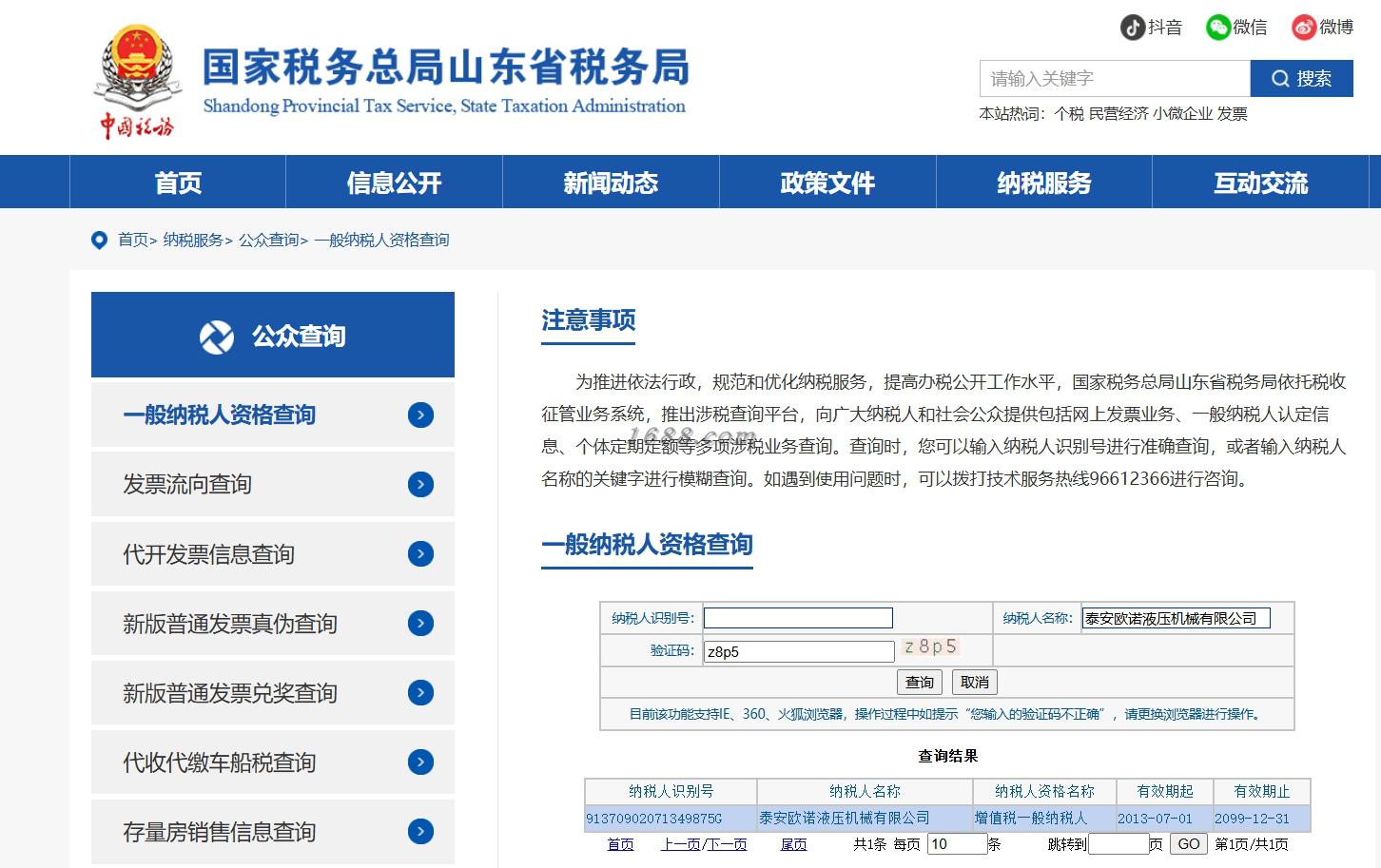Open the 政策文件 navigation tab
This screenshot has width=1381, height=868.
pos(827,183)
